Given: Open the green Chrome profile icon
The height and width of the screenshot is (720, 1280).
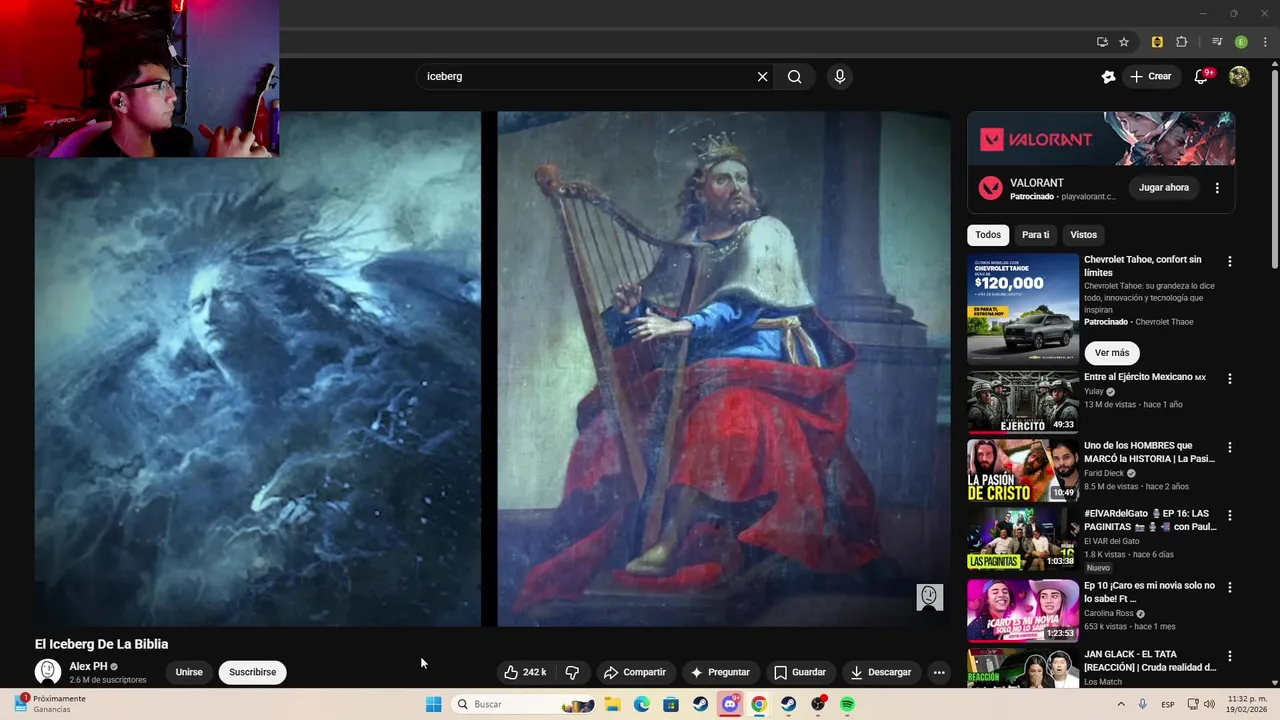Looking at the screenshot, I should tap(1241, 42).
